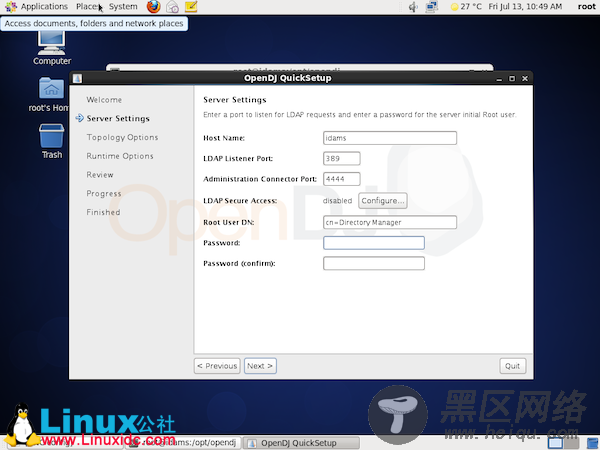Launch Firefox from the top panel
The height and width of the screenshot is (450, 600).
click(x=153, y=7)
